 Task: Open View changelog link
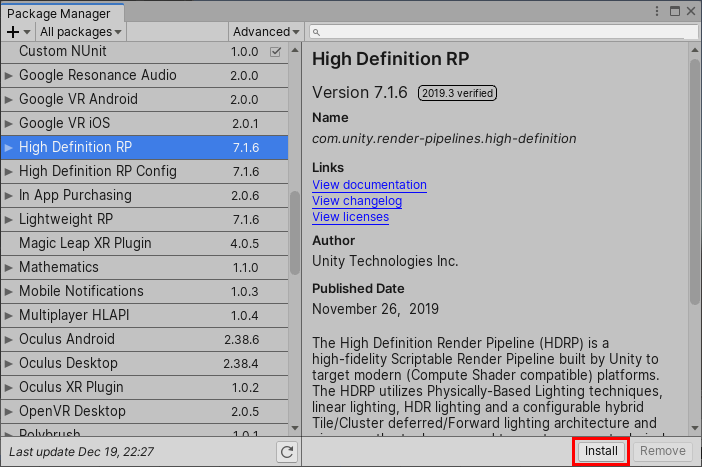coord(357,201)
